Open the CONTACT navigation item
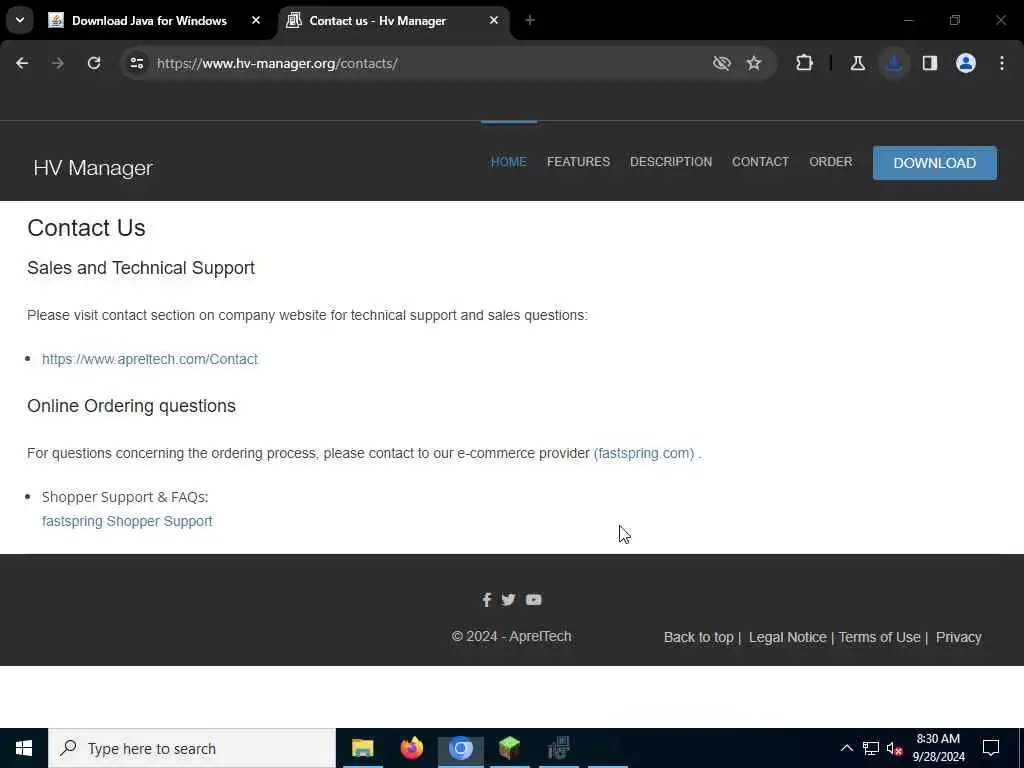Image resolution: width=1024 pixels, height=768 pixels. coord(760,161)
